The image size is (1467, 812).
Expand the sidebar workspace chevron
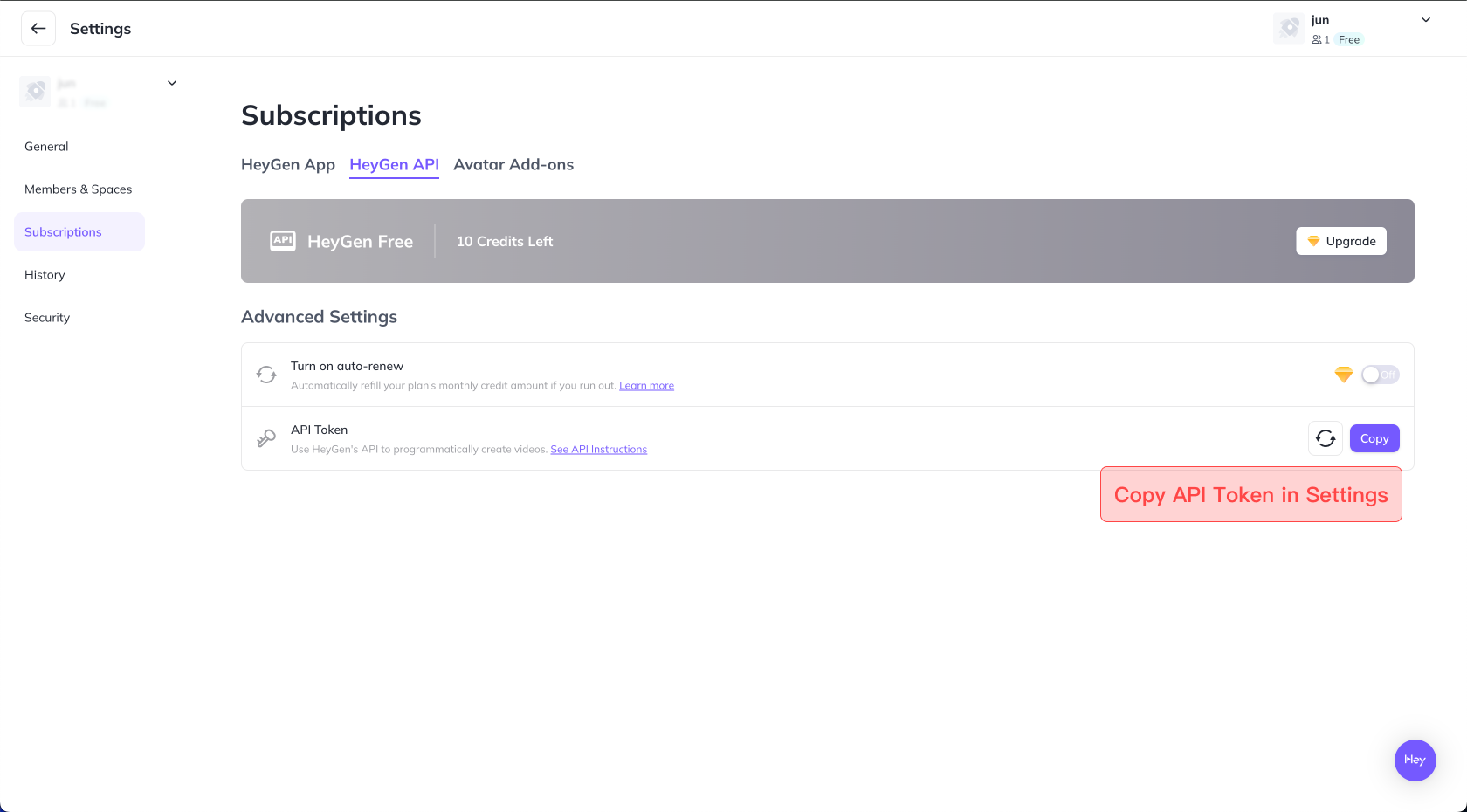point(172,83)
